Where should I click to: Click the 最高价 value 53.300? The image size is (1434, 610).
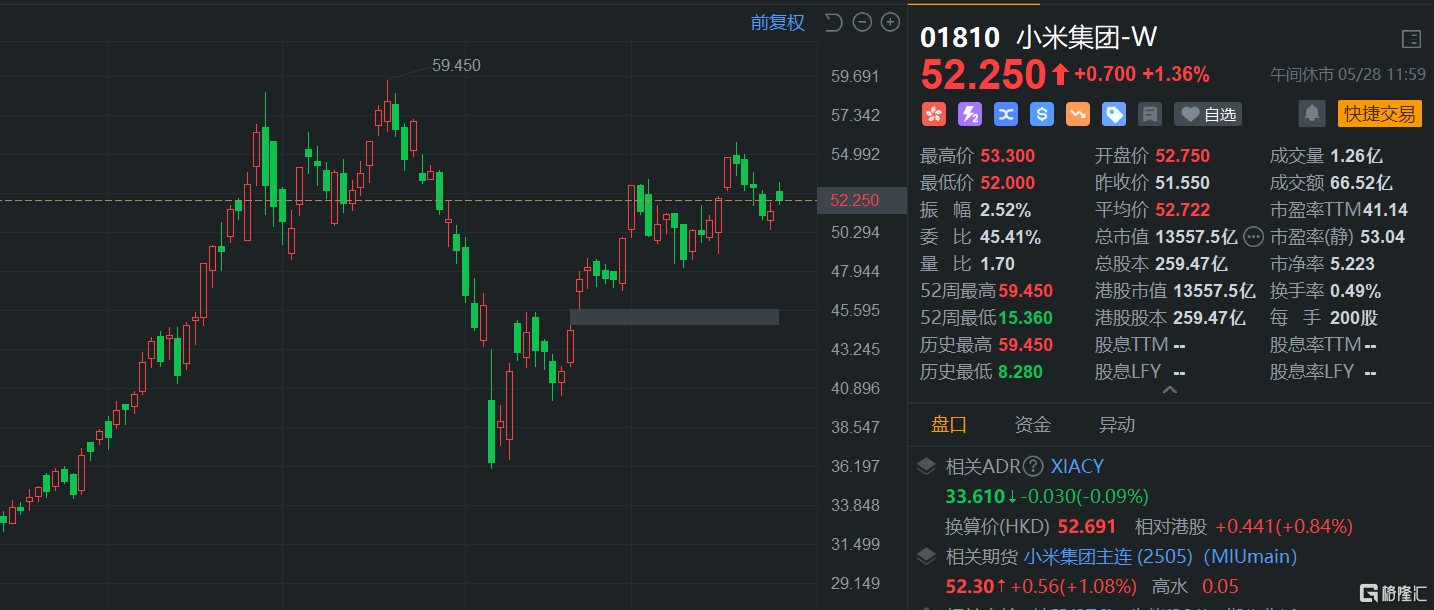1007,156
